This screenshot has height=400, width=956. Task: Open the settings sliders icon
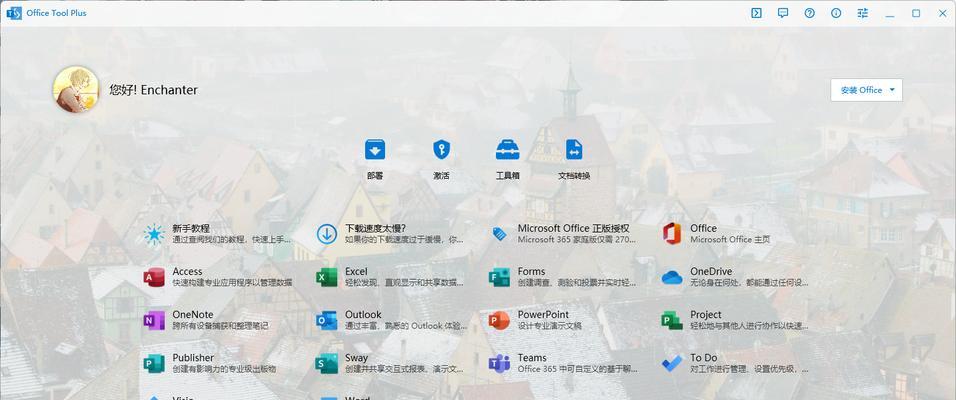[862, 13]
